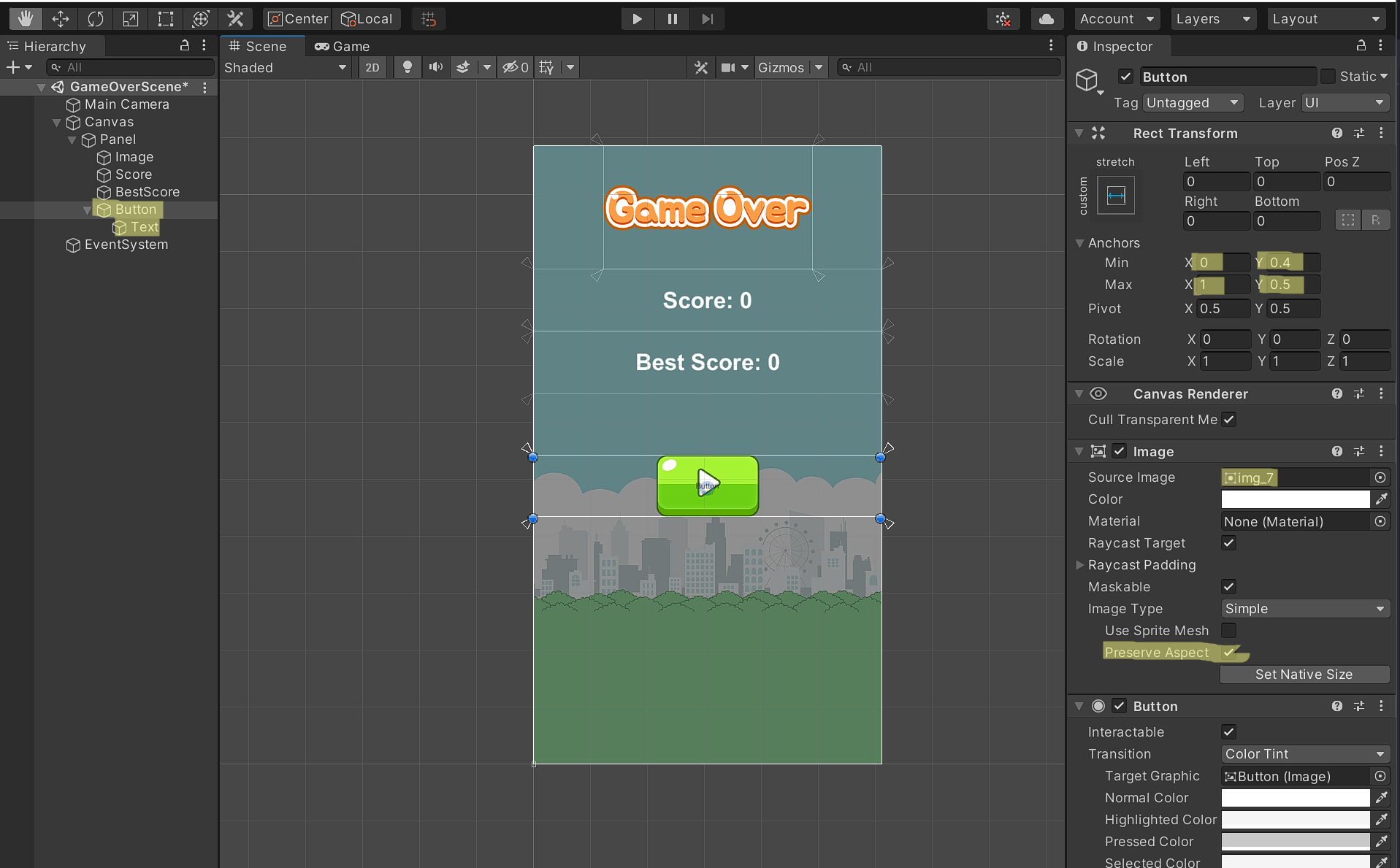1400x868 pixels.
Task: Select the Scale tool
Action: (131, 19)
